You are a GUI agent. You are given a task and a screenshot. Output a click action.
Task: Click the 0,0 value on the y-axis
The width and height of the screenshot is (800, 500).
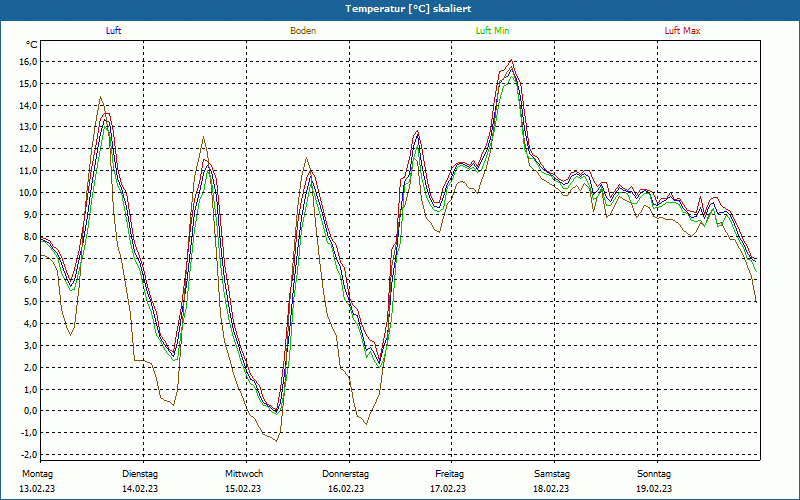(31, 411)
